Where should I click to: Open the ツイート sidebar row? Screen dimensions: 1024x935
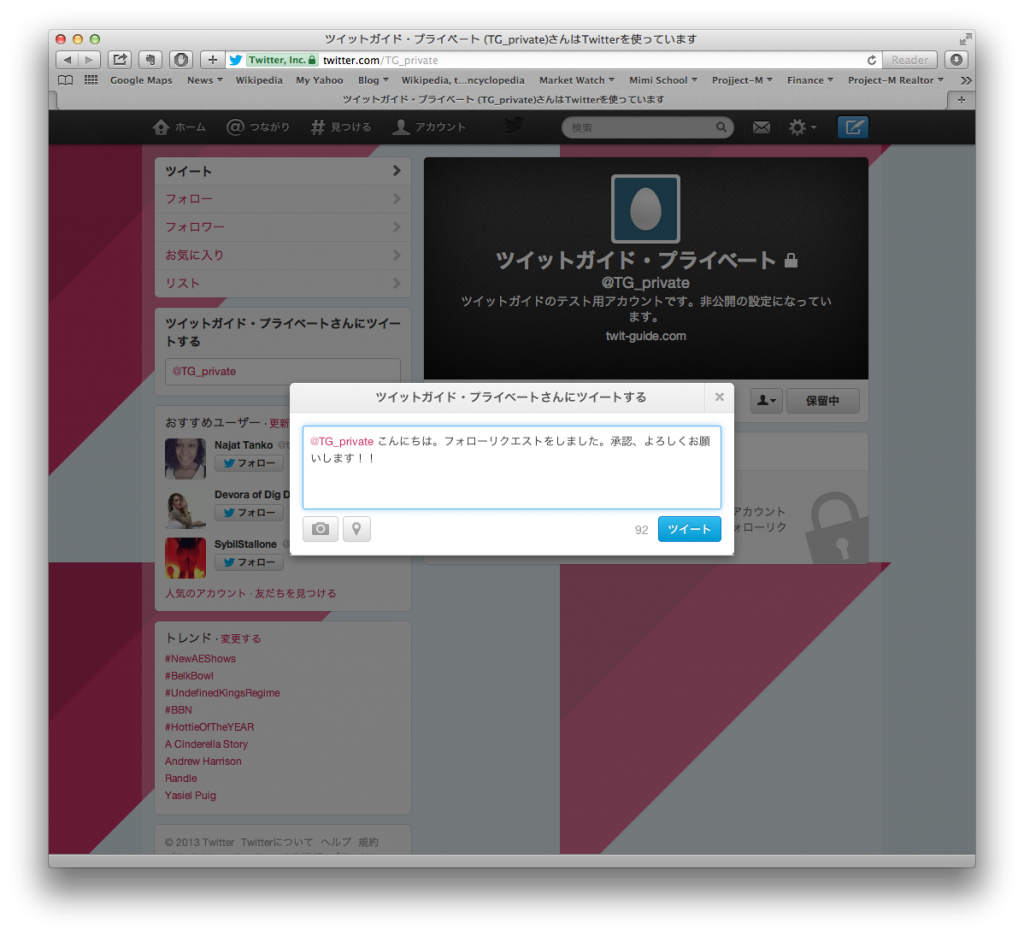pyautogui.click(x=283, y=171)
